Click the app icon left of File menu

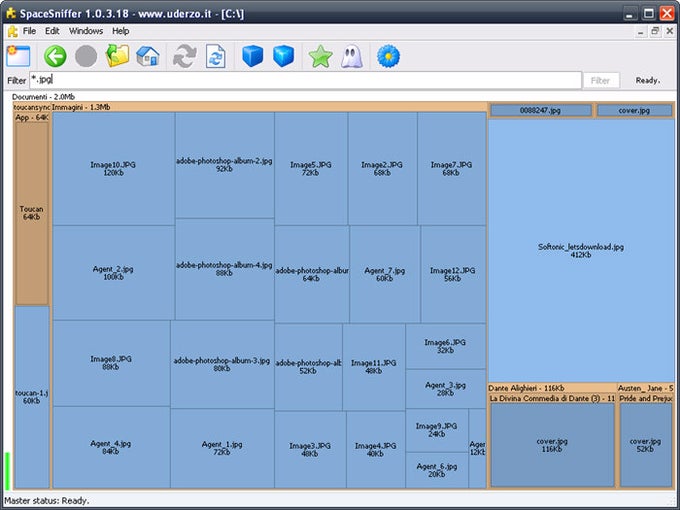(x=13, y=31)
